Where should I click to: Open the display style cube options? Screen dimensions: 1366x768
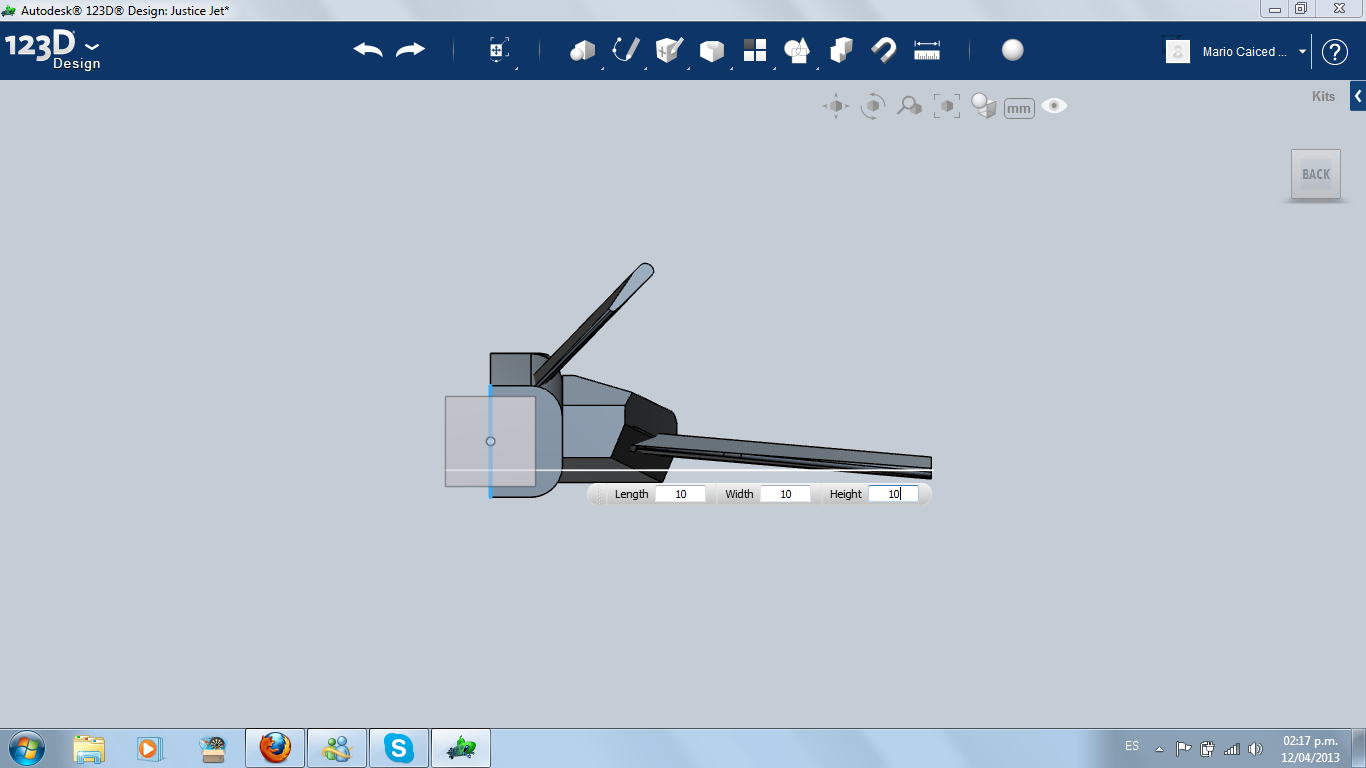pyautogui.click(x=984, y=106)
